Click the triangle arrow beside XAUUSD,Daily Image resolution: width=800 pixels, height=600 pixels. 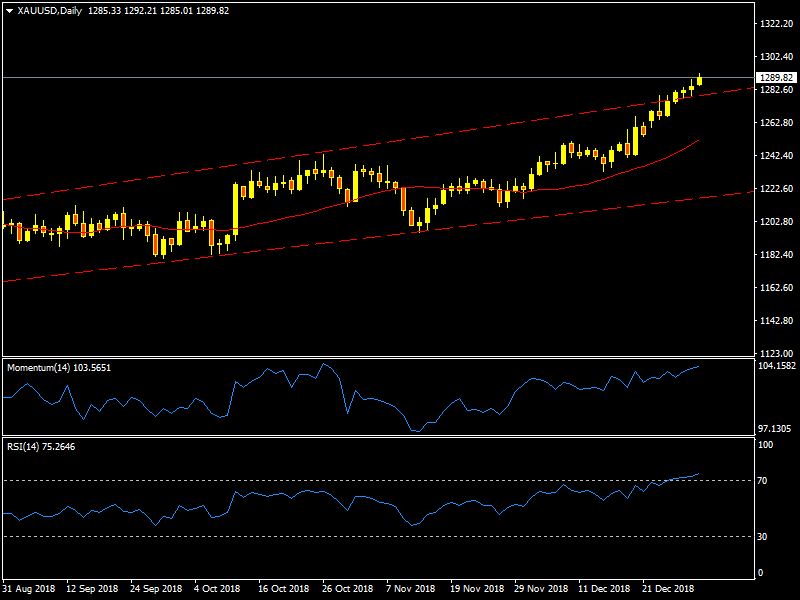click(9, 11)
